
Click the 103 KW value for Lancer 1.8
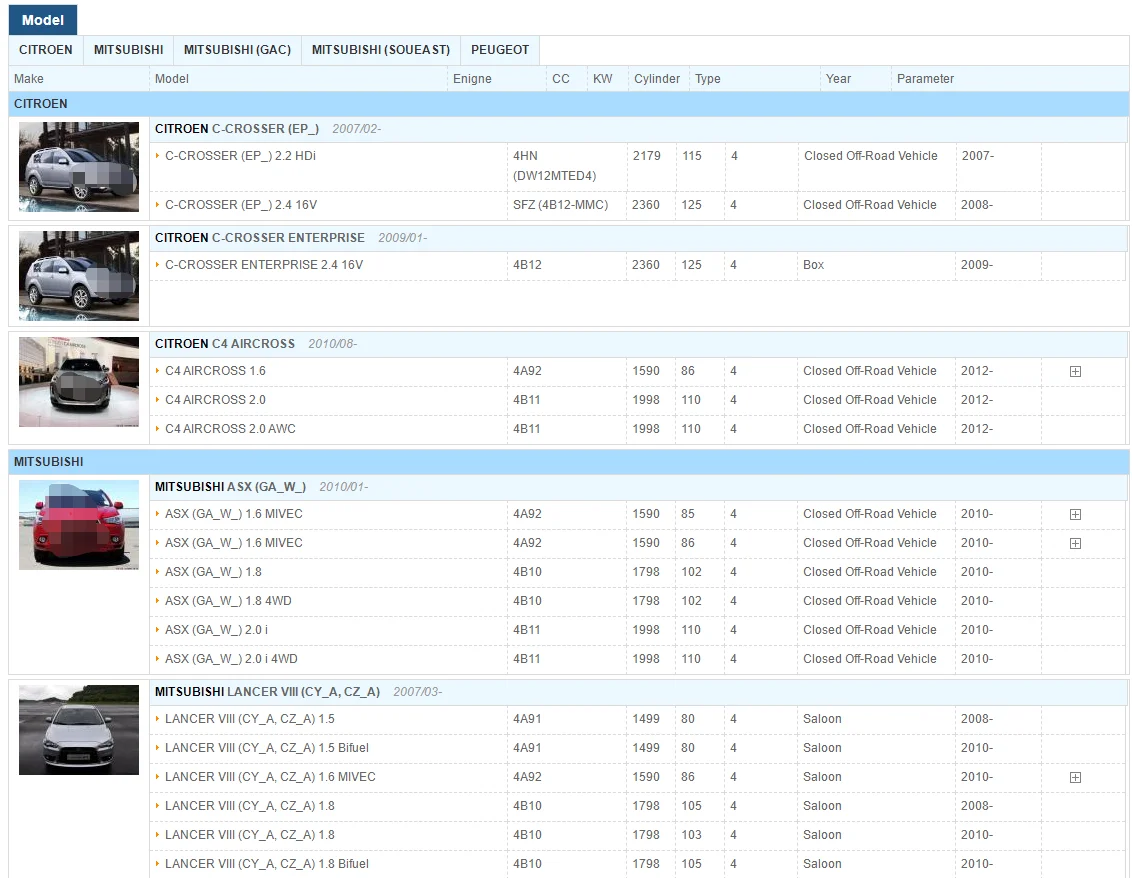pyautogui.click(x=692, y=835)
